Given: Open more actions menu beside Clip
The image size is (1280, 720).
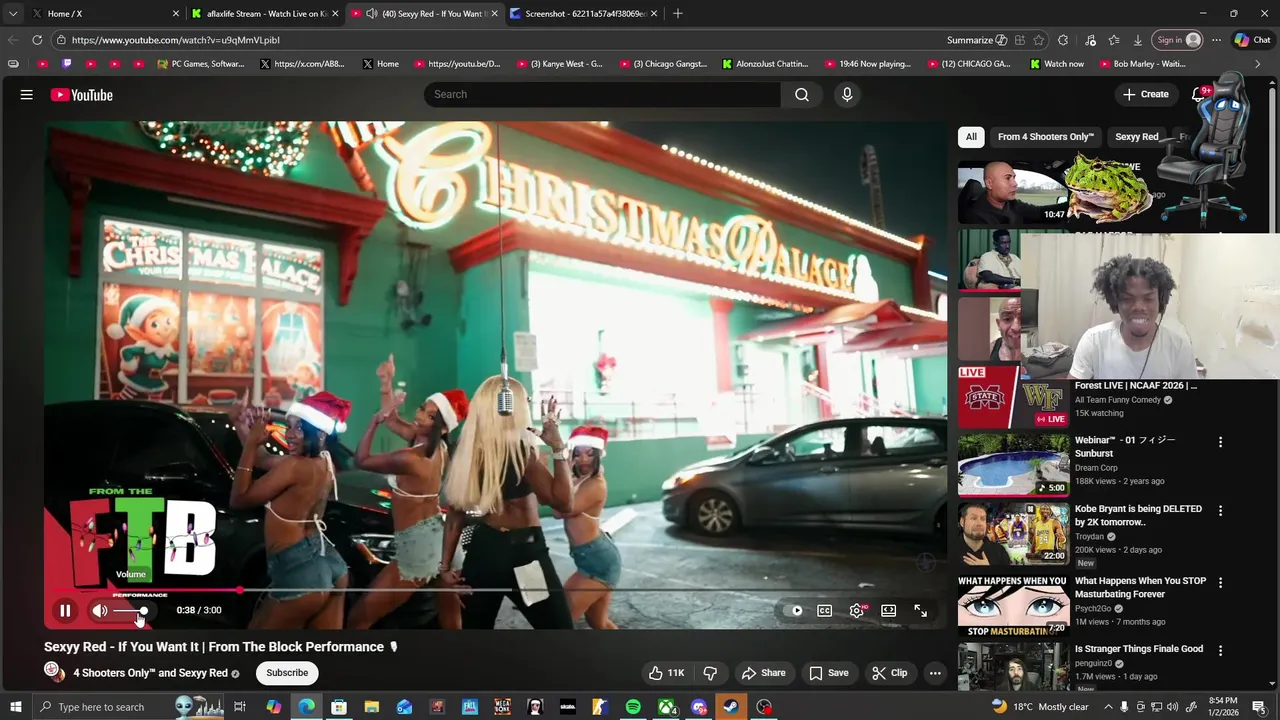Looking at the screenshot, I should [x=935, y=673].
